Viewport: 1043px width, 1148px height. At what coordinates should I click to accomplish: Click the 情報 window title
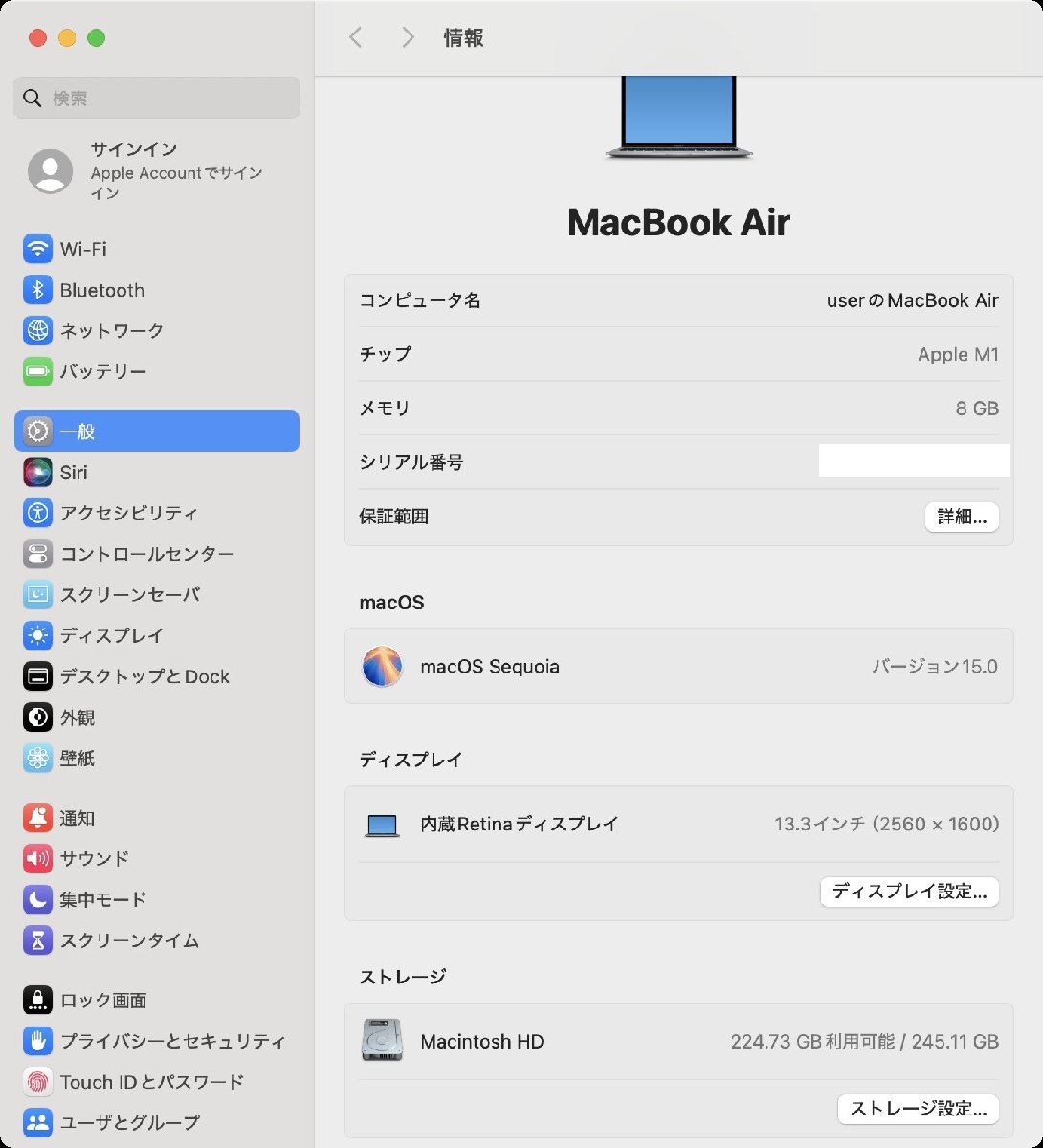pos(464,37)
